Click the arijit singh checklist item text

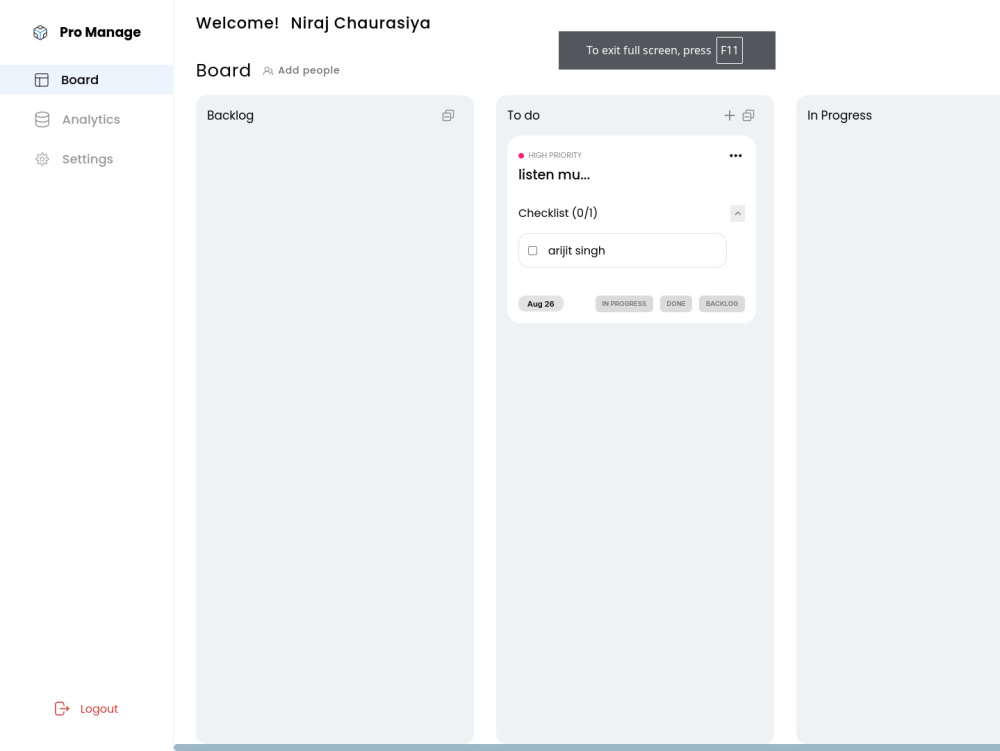point(577,251)
